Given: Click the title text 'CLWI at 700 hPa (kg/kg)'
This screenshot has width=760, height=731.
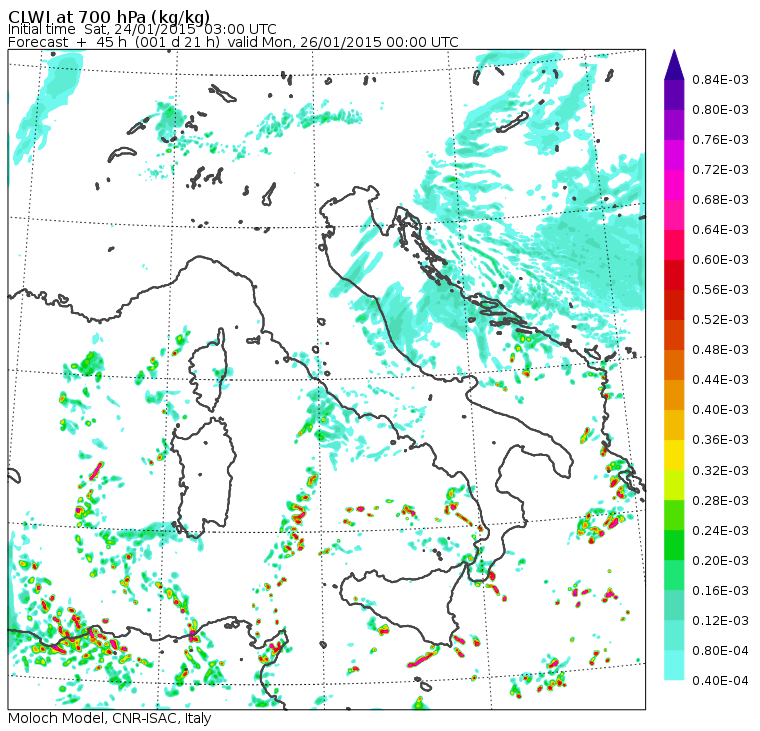Looking at the screenshot, I should [x=109, y=17].
